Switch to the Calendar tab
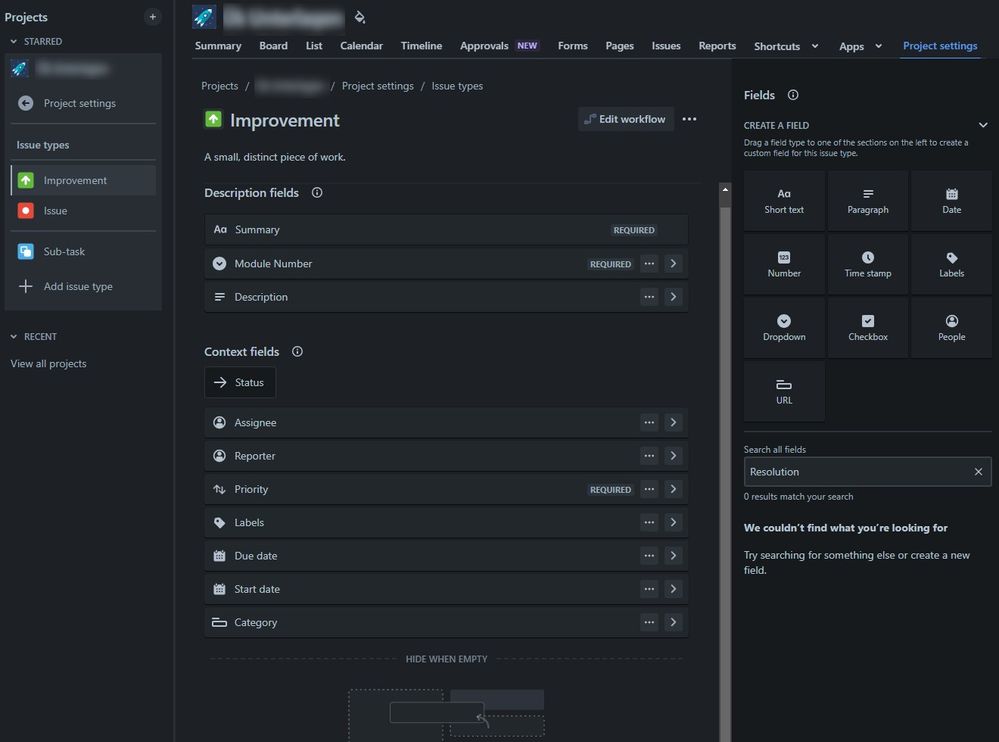 click(x=361, y=46)
